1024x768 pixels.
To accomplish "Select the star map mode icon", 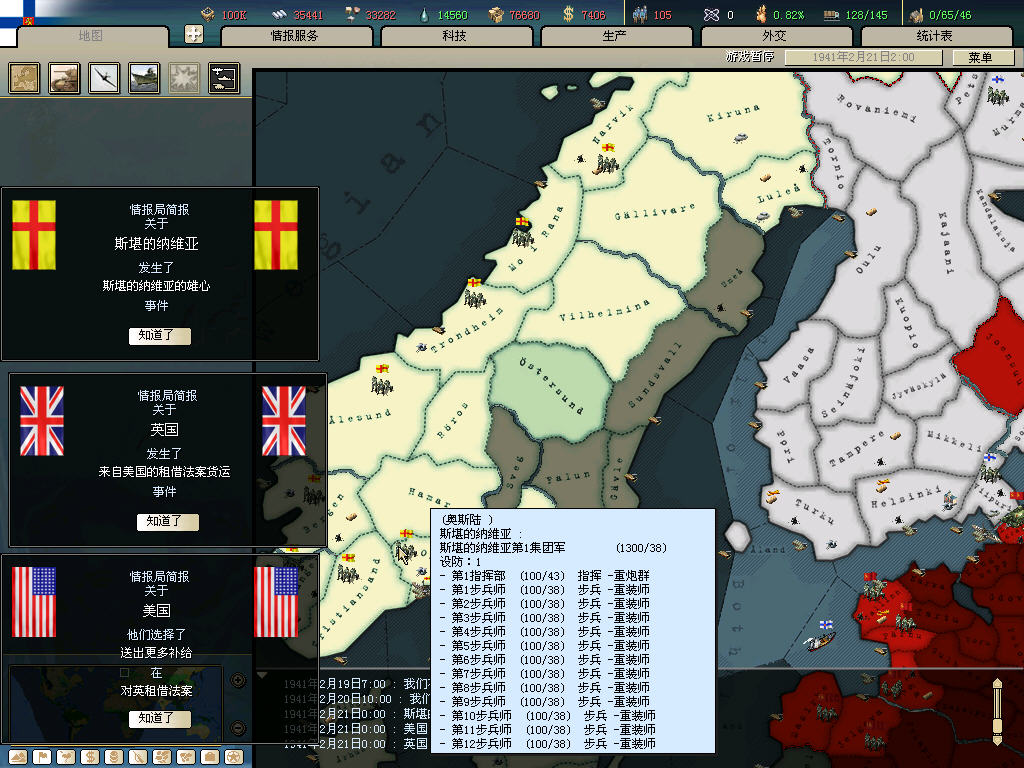I will tap(233, 756).
